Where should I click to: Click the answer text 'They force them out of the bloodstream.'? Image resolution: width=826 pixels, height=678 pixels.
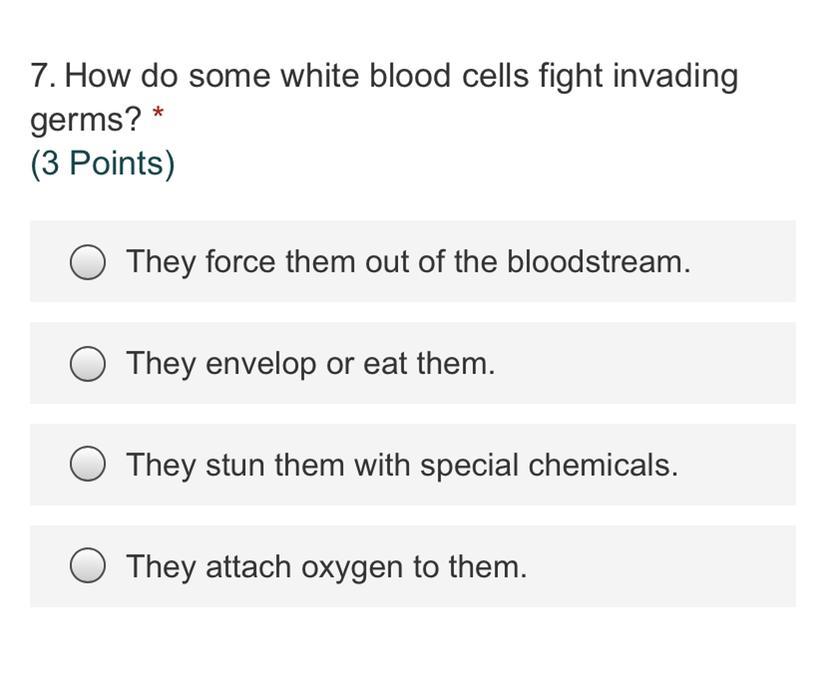pyautogui.click(x=408, y=262)
